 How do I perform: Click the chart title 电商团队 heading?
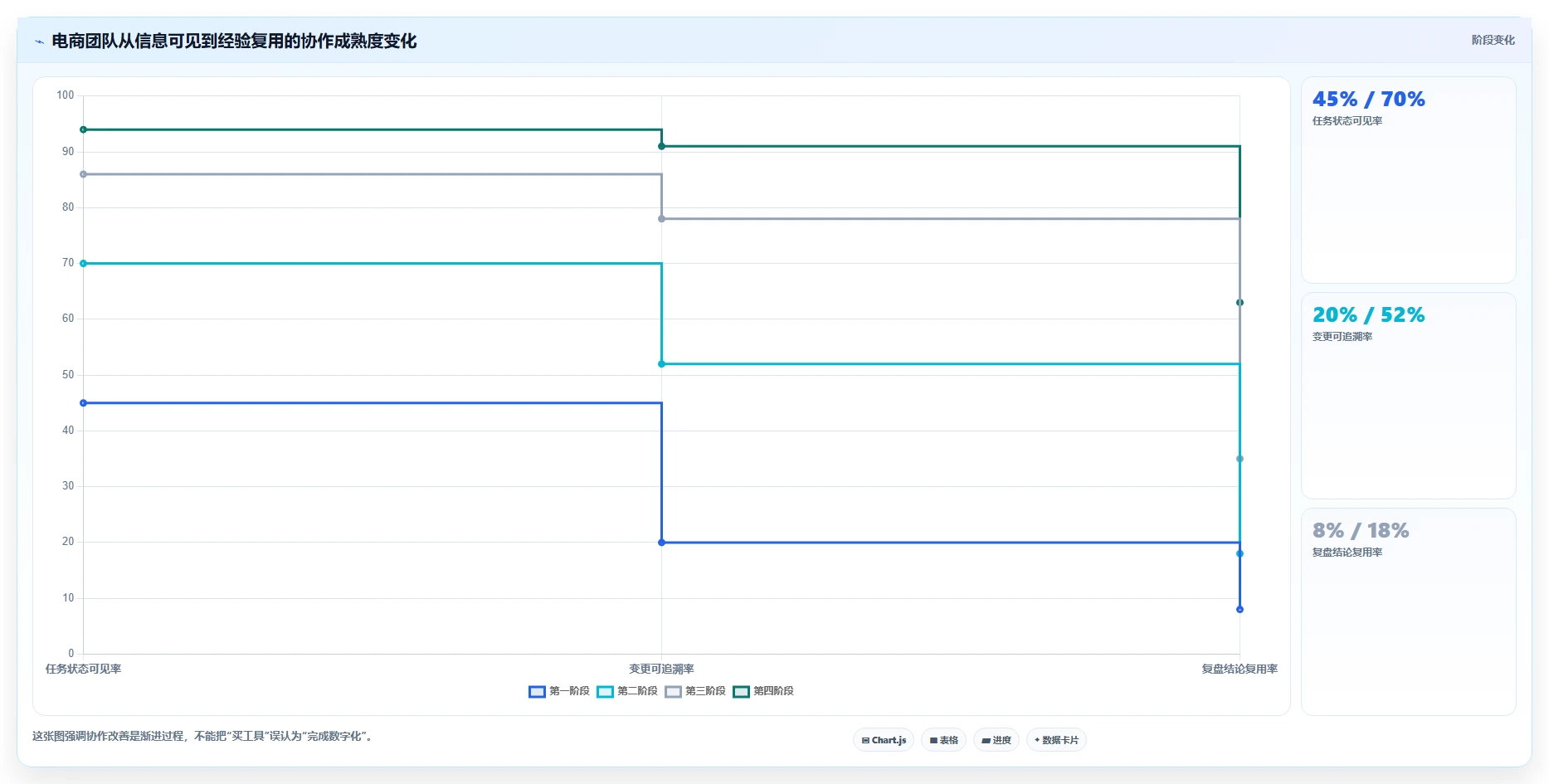(x=234, y=41)
